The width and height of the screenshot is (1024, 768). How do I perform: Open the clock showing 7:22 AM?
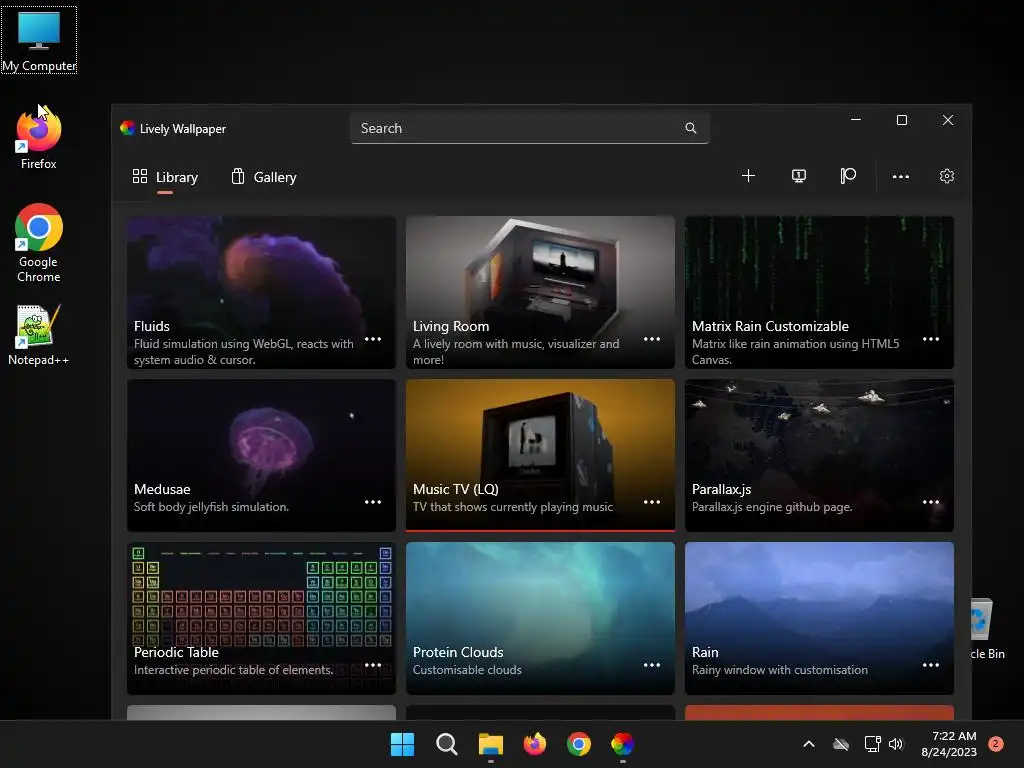click(949, 744)
